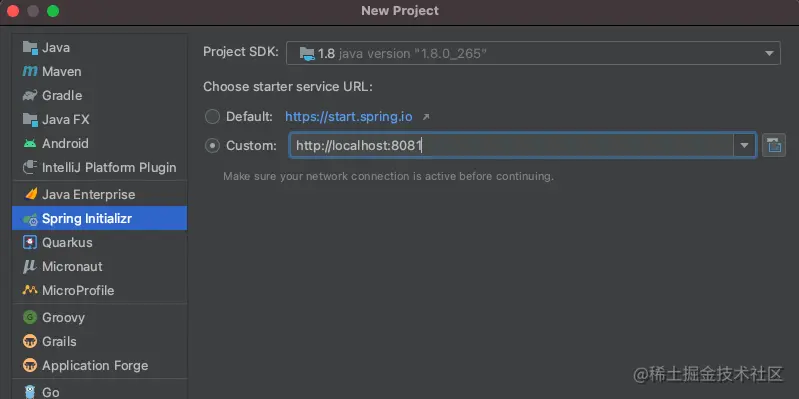The width and height of the screenshot is (799, 399).
Task: Click the Maven icon in sidebar
Action: [30, 71]
